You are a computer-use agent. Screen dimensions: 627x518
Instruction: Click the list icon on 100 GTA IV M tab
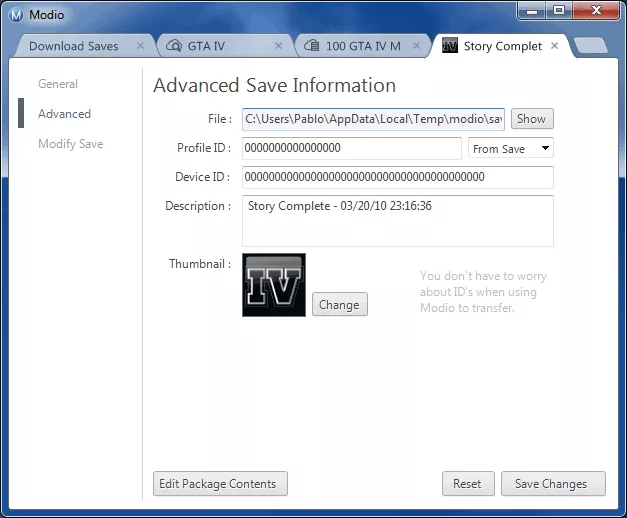coord(312,46)
